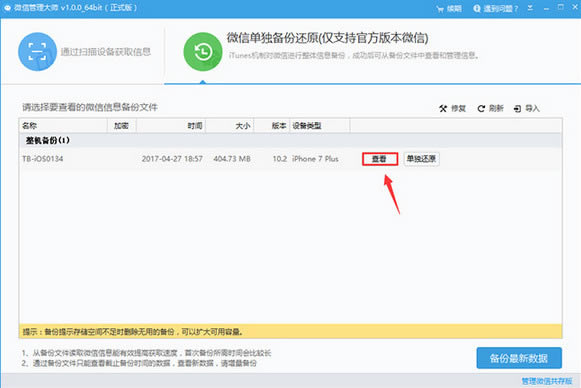Sort by 设备类型 column header
This screenshot has width=581, height=388.
click(x=319, y=126)
